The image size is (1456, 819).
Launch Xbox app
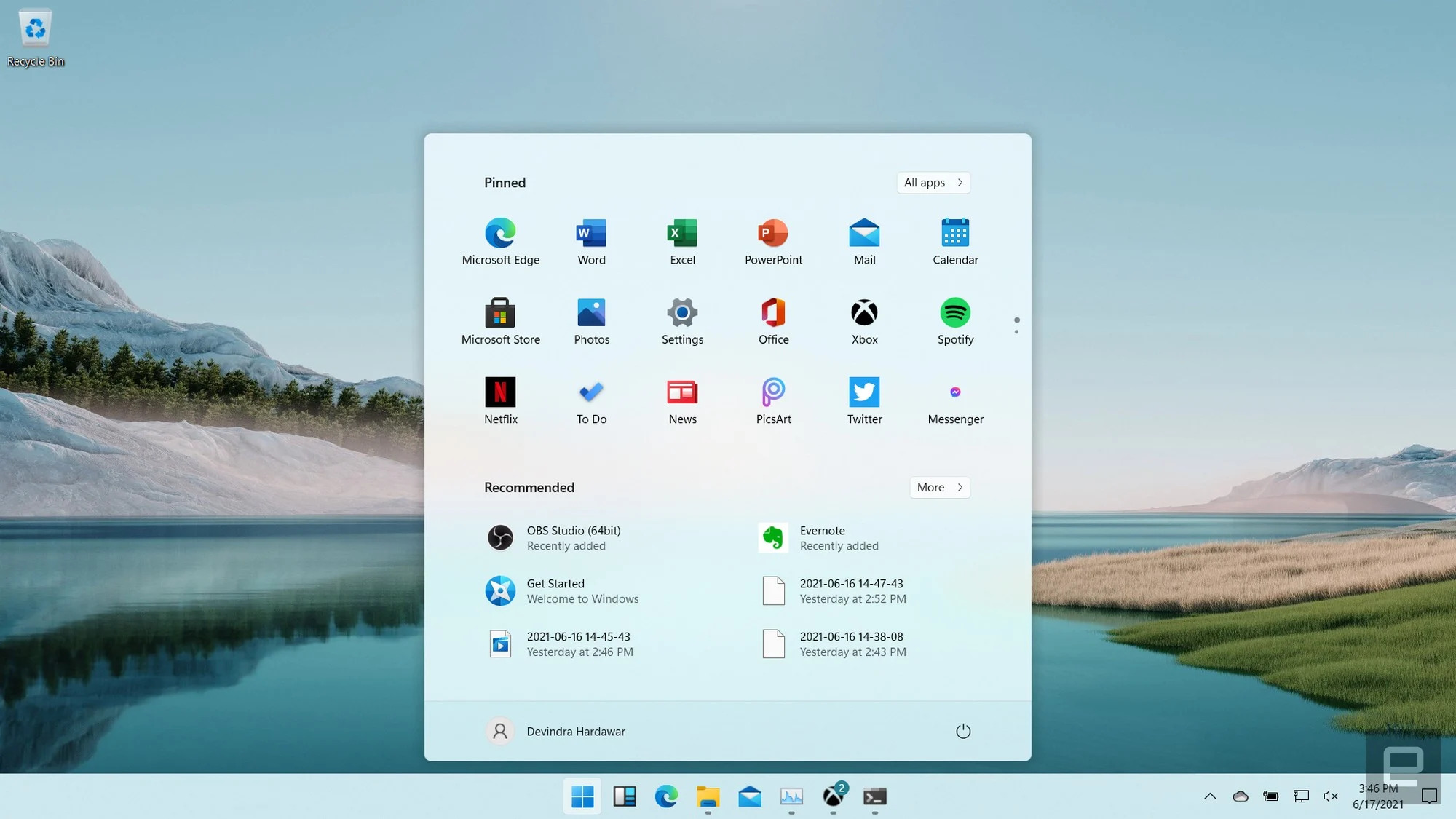[864, 319]
